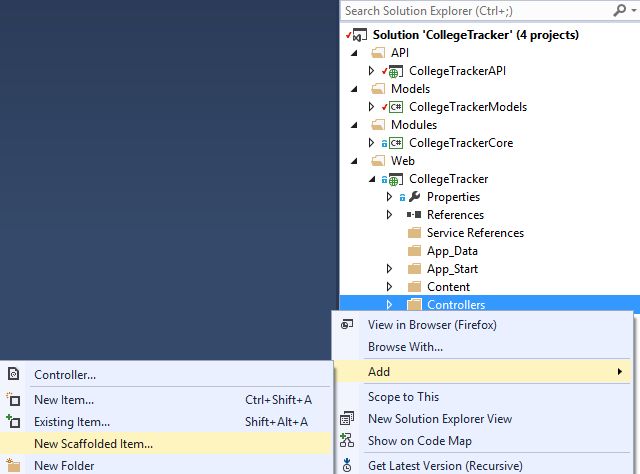Click the C# icon of CollegeTrackerModels
The width and height of the screenshot is (640, 474).
396,107
